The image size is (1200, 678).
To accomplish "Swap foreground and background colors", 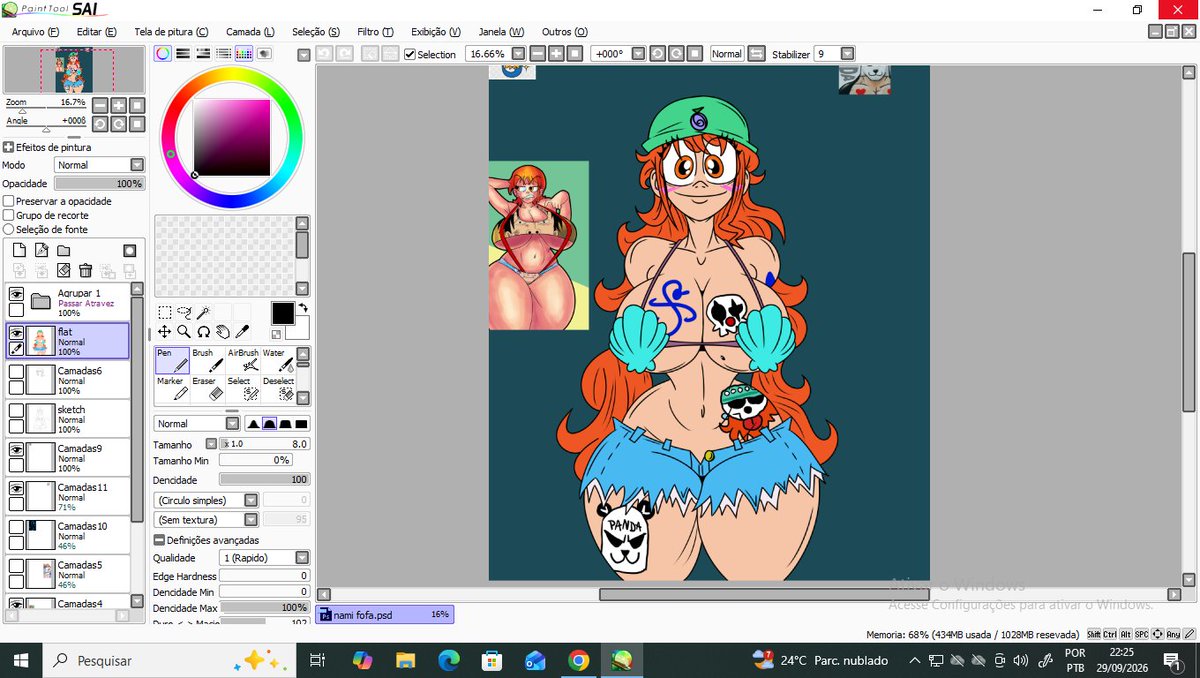I will 303,307.
